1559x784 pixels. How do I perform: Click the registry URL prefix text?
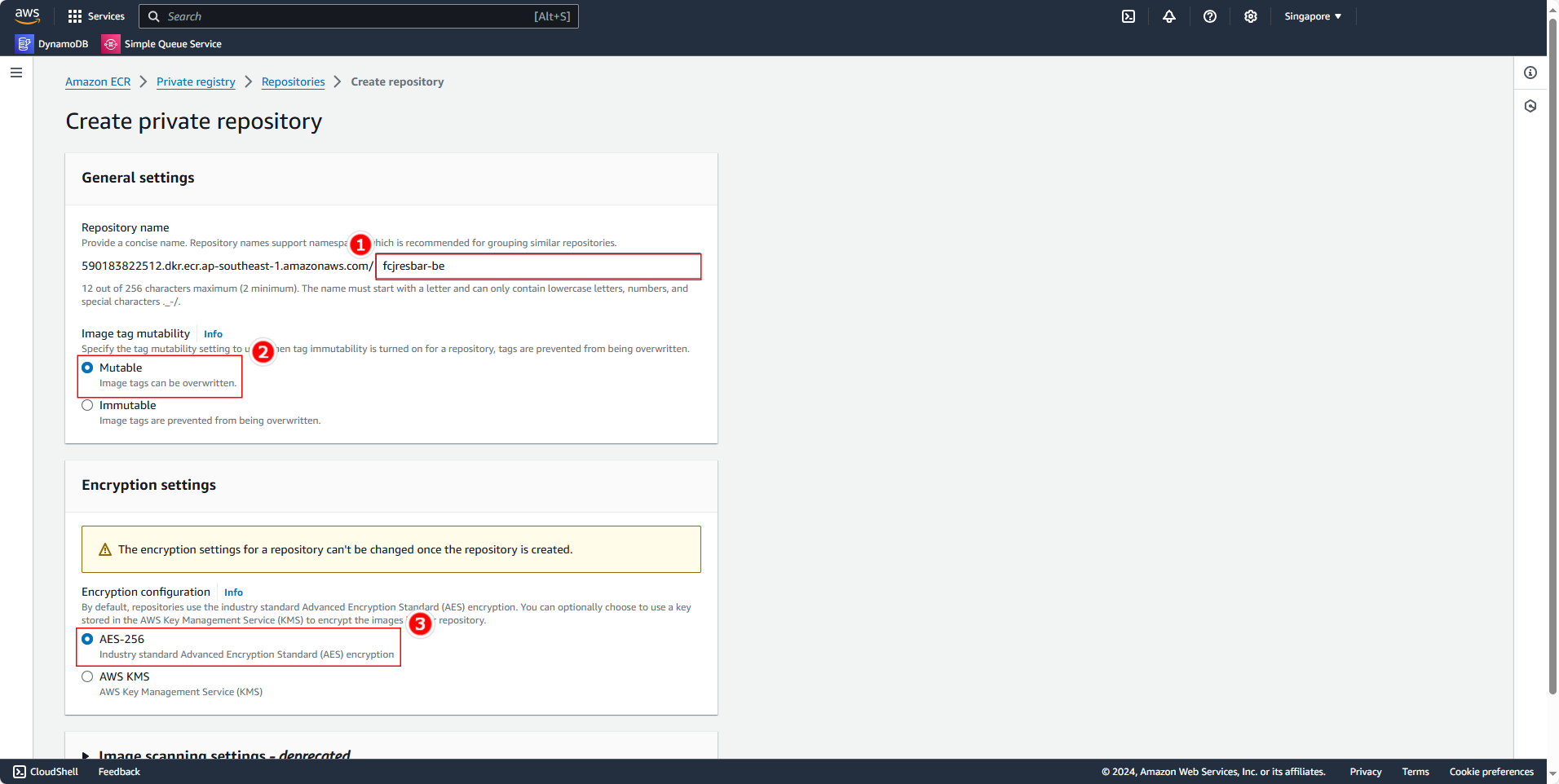(227, 266)
